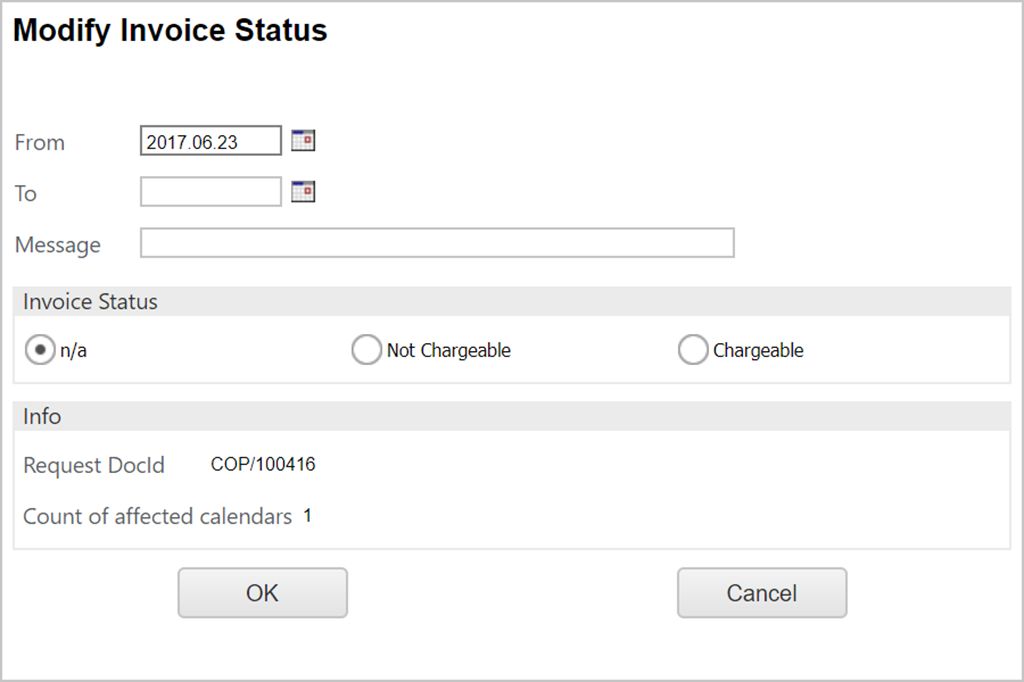Select the n/a invoice status option
Viewport: 1024px width, 682px height.
tap(40, 350)
